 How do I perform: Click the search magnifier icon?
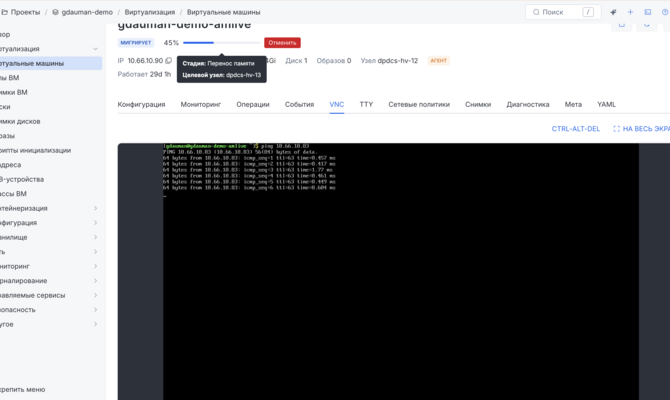tap(536, 12)
